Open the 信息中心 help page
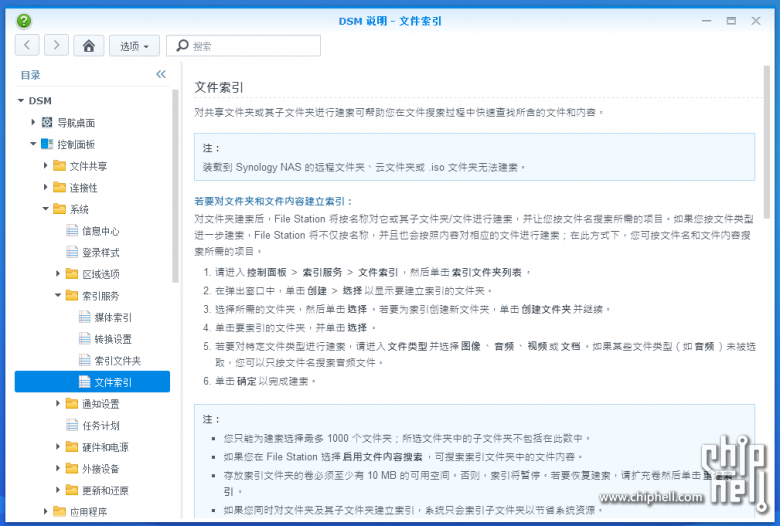780x526 pixels. (100, 231)
